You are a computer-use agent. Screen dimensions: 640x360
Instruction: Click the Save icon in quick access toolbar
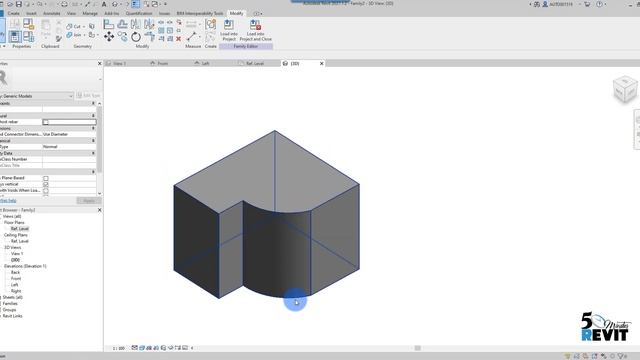19,4
